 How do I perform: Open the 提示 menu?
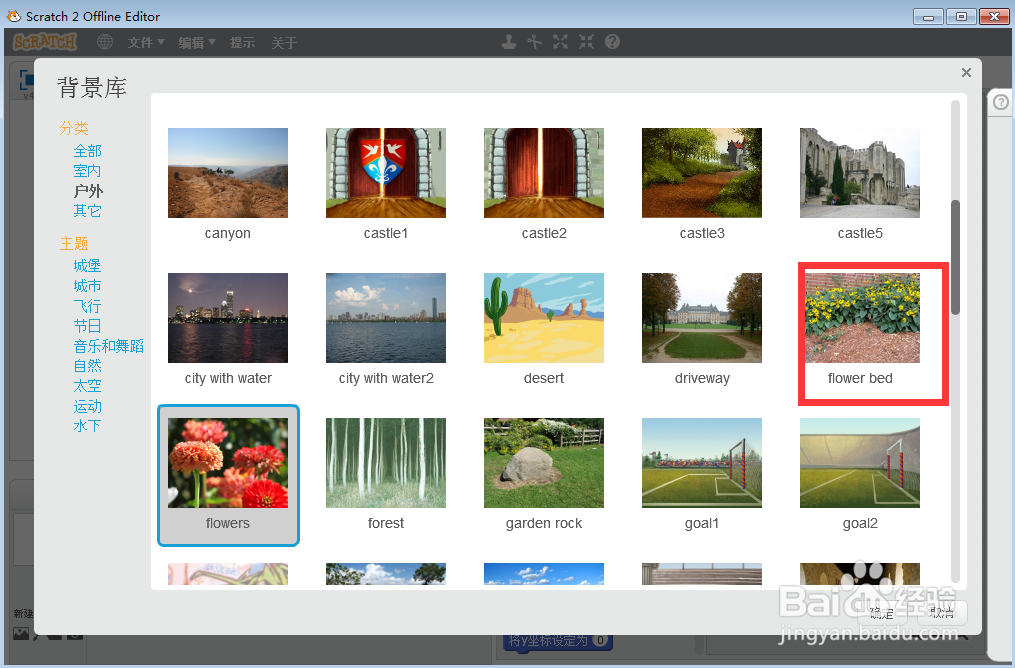pyautogui.click(x=242, y=43)
